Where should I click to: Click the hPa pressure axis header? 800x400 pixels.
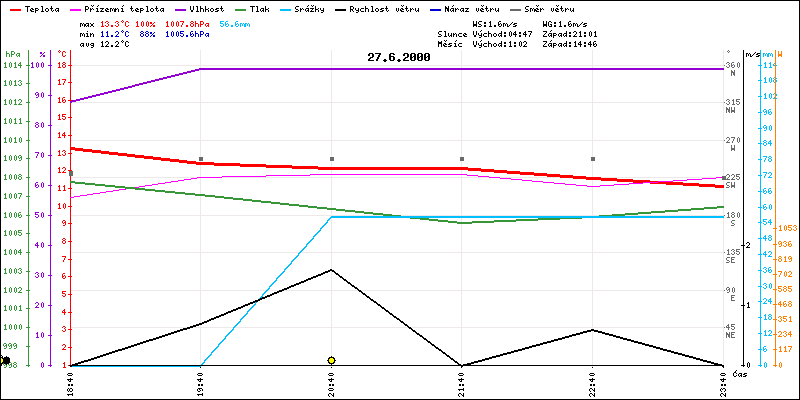12,53
